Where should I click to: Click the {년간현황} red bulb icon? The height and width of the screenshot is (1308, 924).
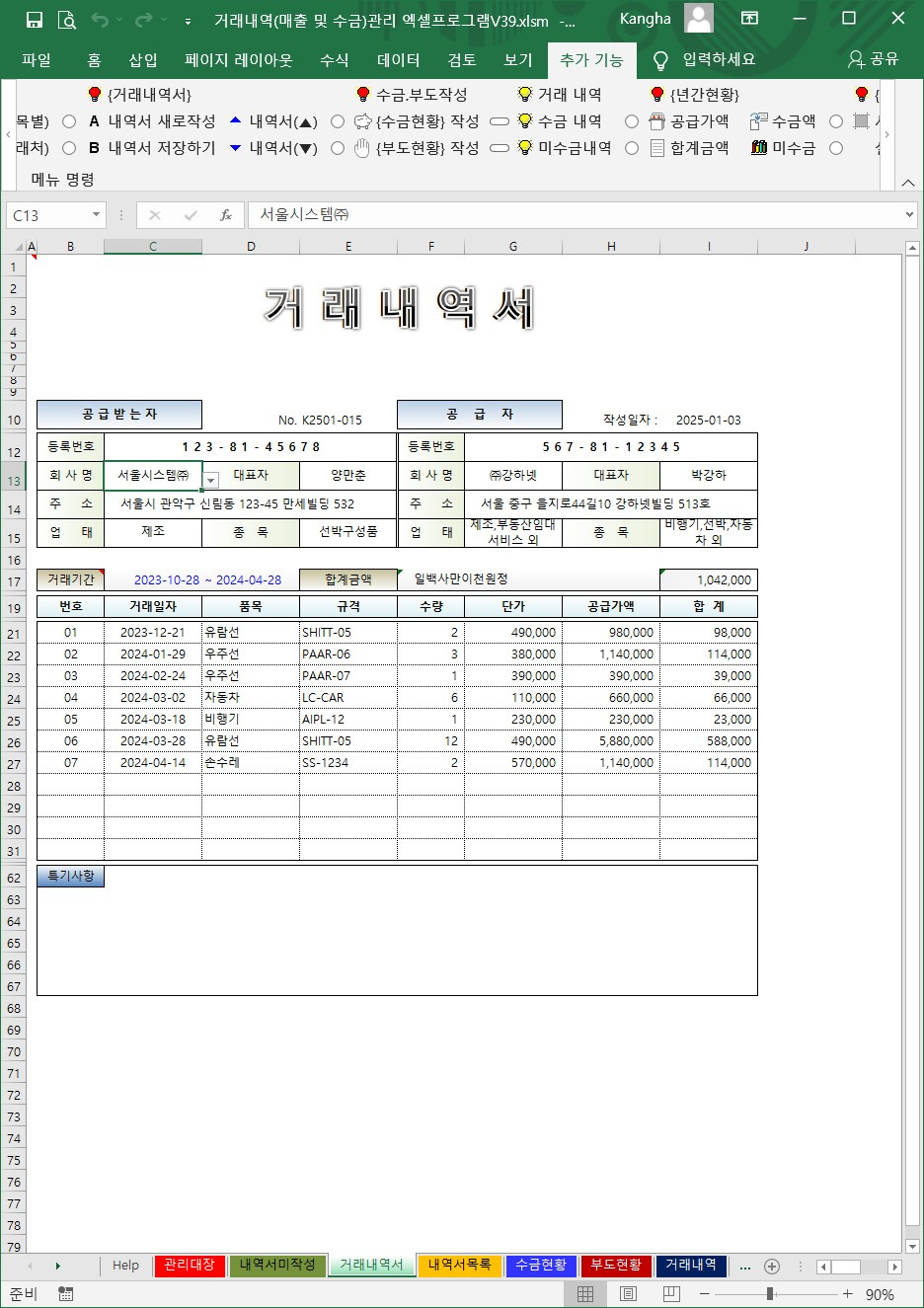657,94
